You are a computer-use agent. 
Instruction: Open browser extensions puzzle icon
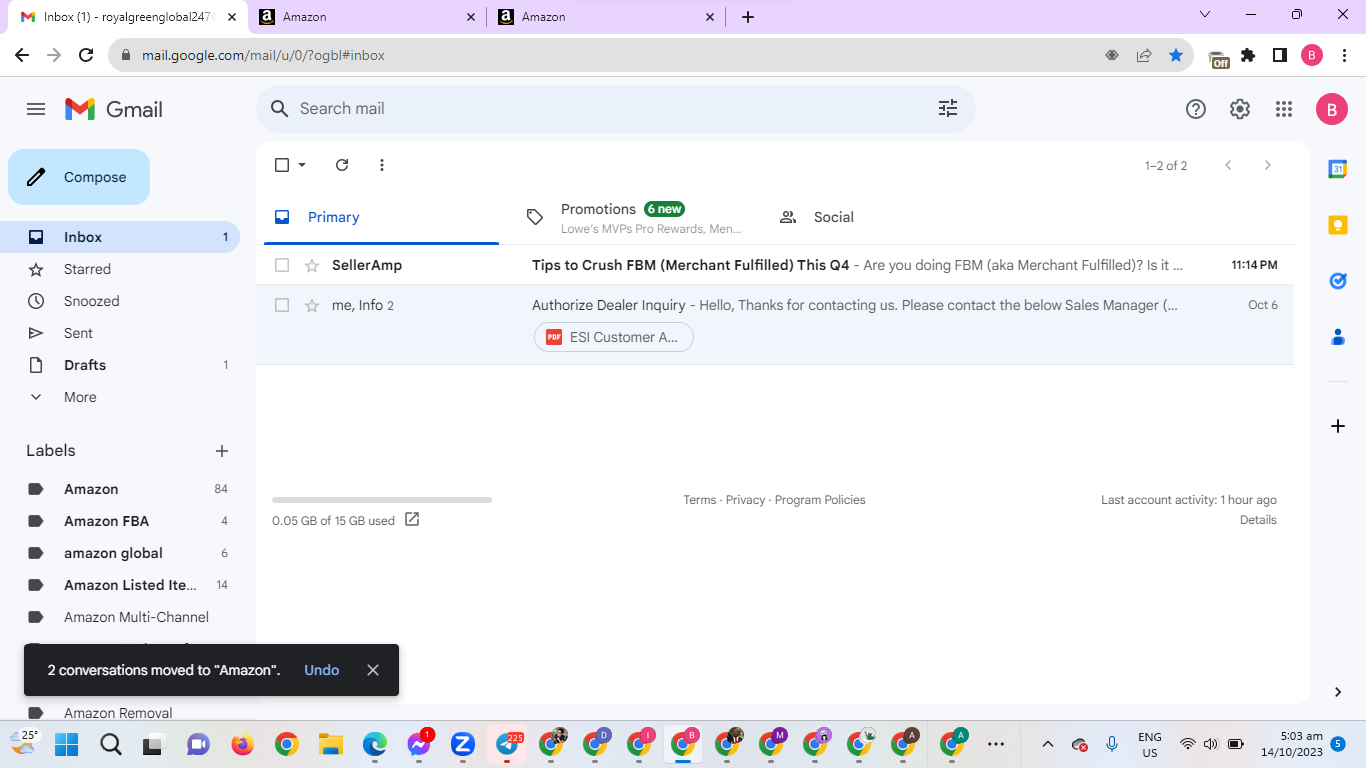pos(1248,56)
